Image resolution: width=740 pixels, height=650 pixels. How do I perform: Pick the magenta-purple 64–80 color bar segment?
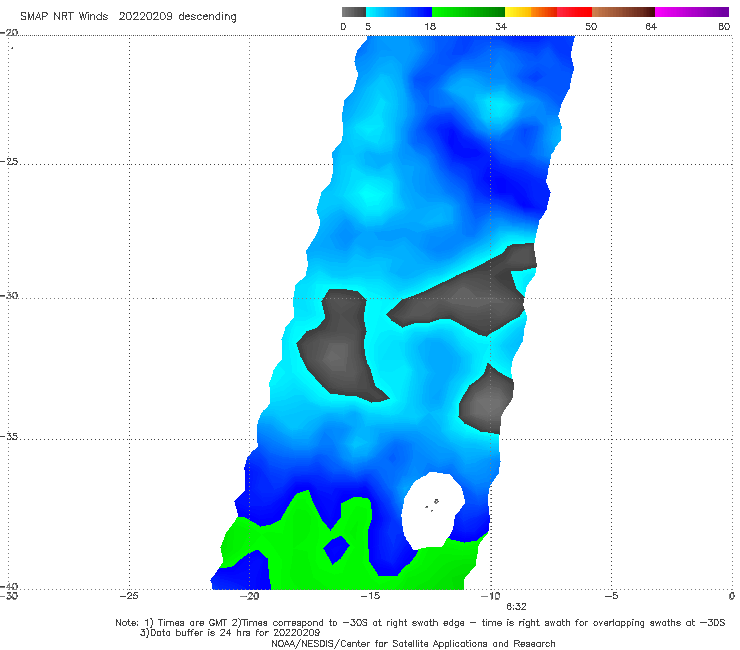[692, 12]
